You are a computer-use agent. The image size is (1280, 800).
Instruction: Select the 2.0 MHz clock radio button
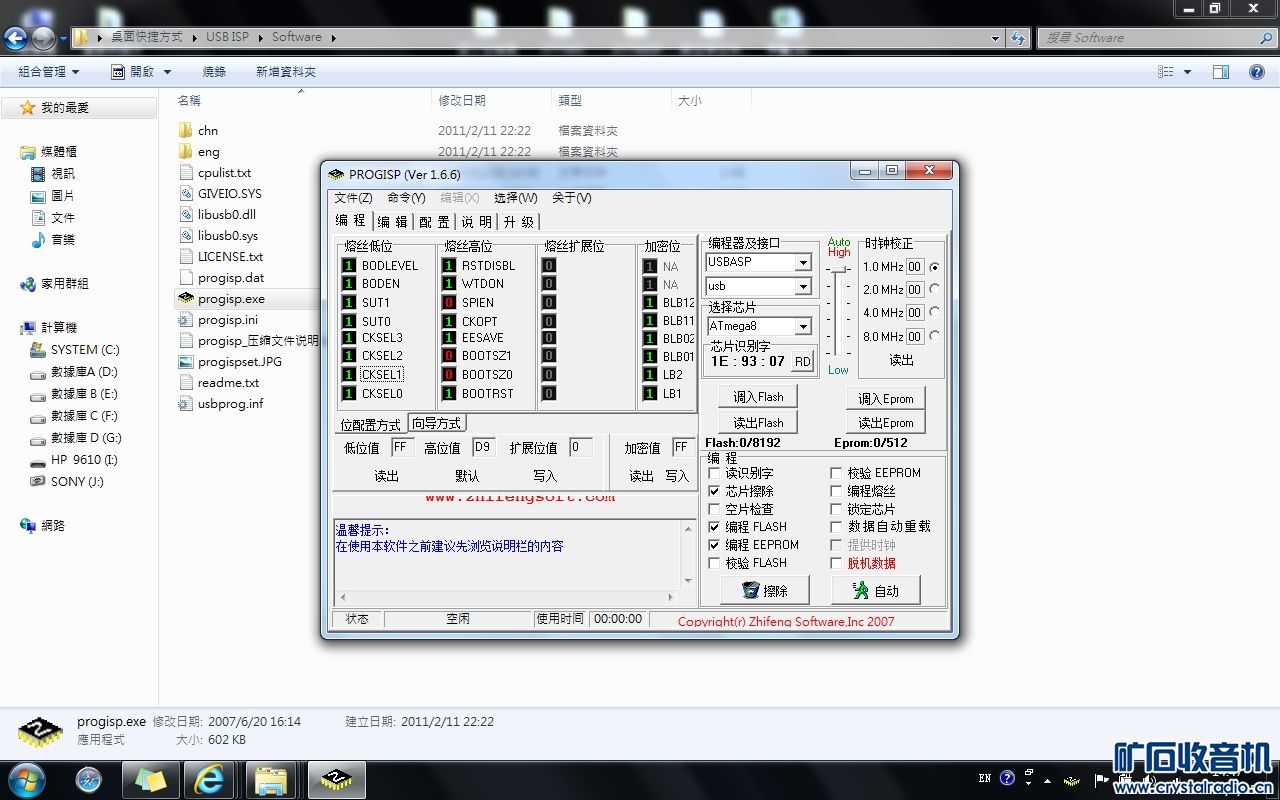934,289
